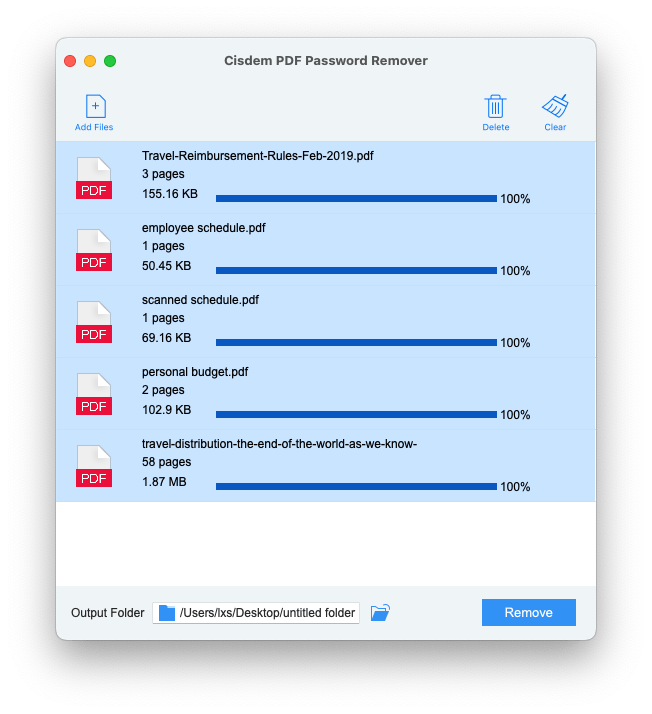The height and width of the screenshot is (714, 652).
Task: Minimize the window with the yellow button
Action: click(90, 61)
